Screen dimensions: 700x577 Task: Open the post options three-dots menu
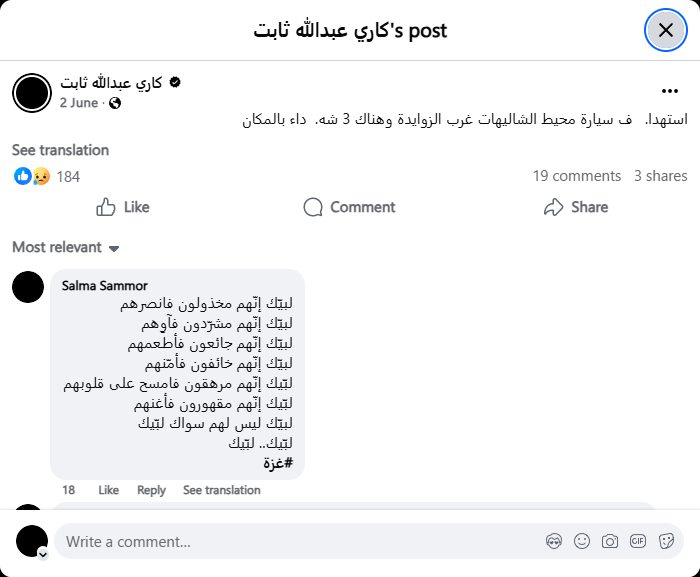pos(670,90)
